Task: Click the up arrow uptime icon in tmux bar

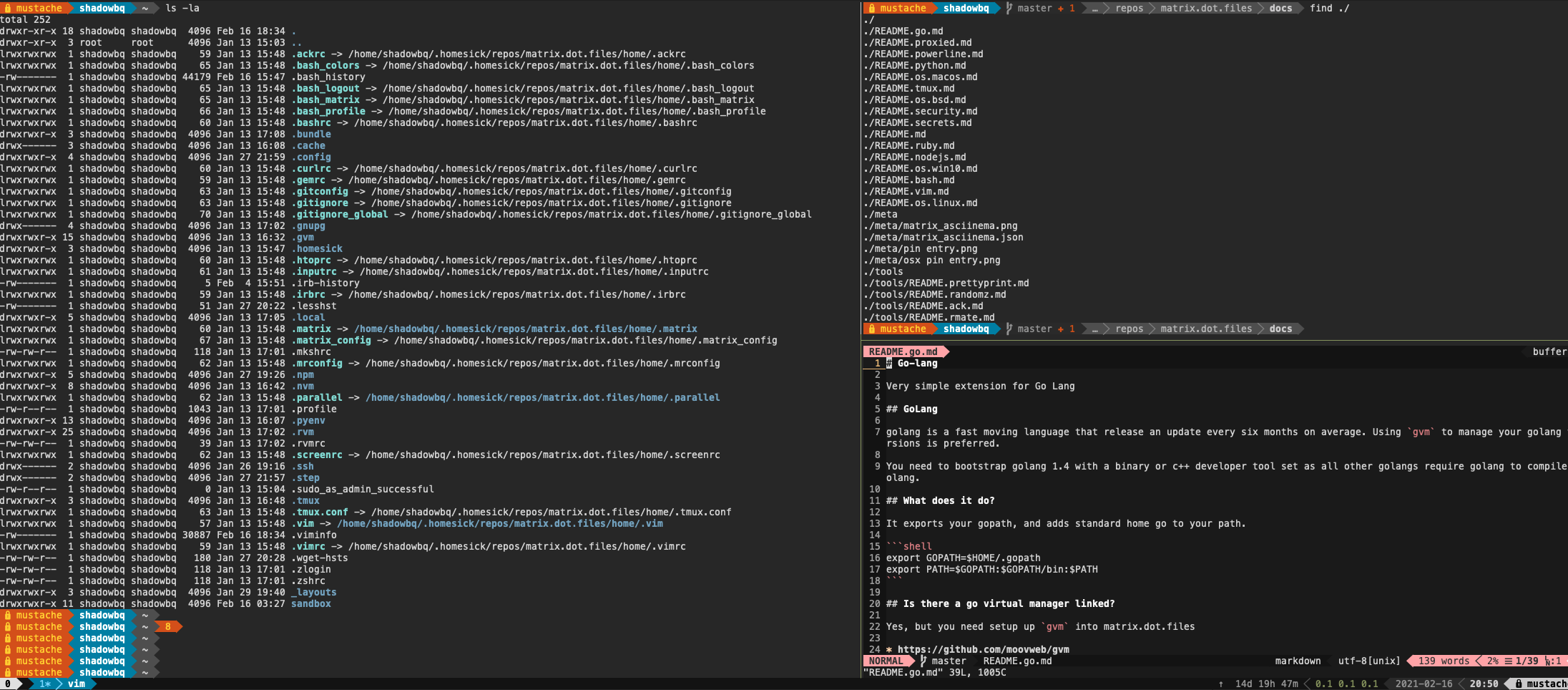Action: 1220,684
